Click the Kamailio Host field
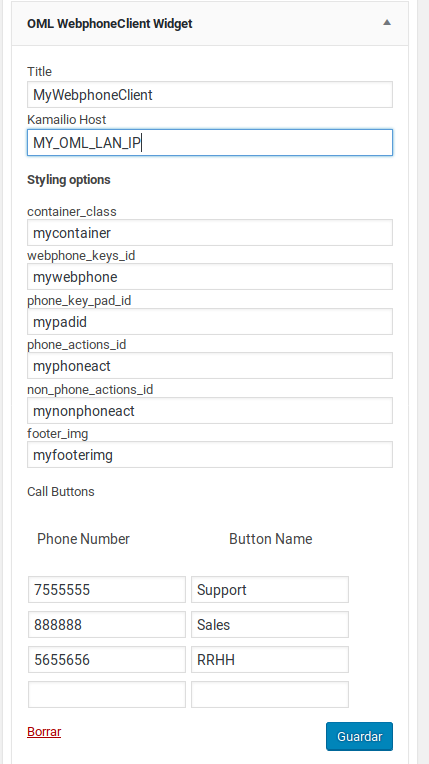The height and width of the screenshot is (764, 429). [210, 142]
